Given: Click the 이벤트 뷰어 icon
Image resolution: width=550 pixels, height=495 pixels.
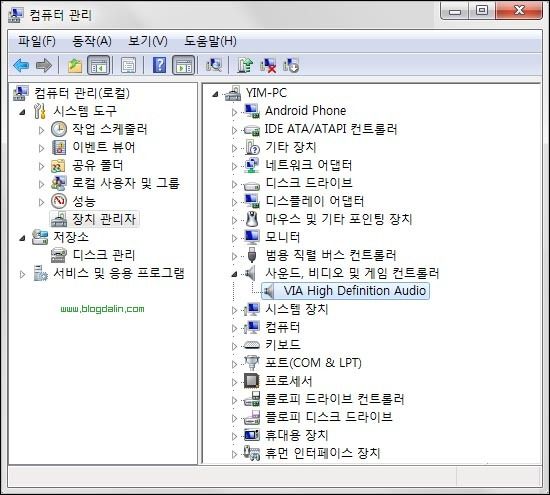Looking at the screenshot, I should click(59, 147).
